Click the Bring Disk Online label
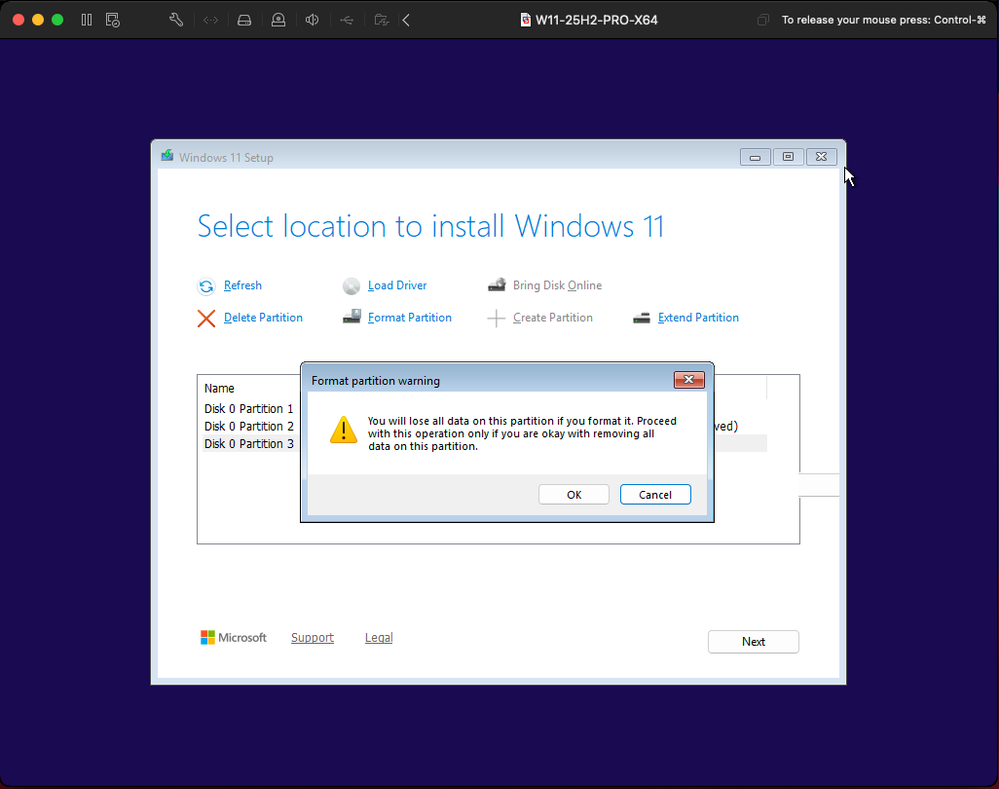Viewport: 999px width, 789px height. [557, 286]
